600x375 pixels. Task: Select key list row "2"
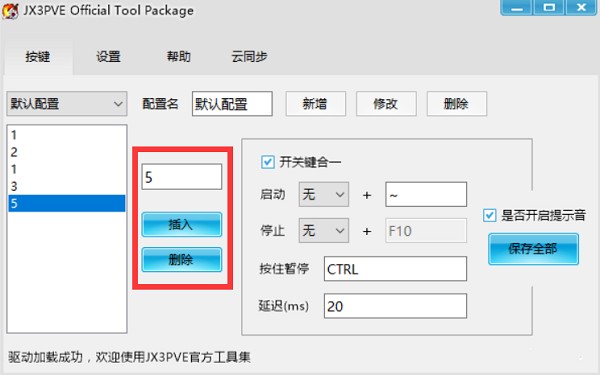(67, 152)
